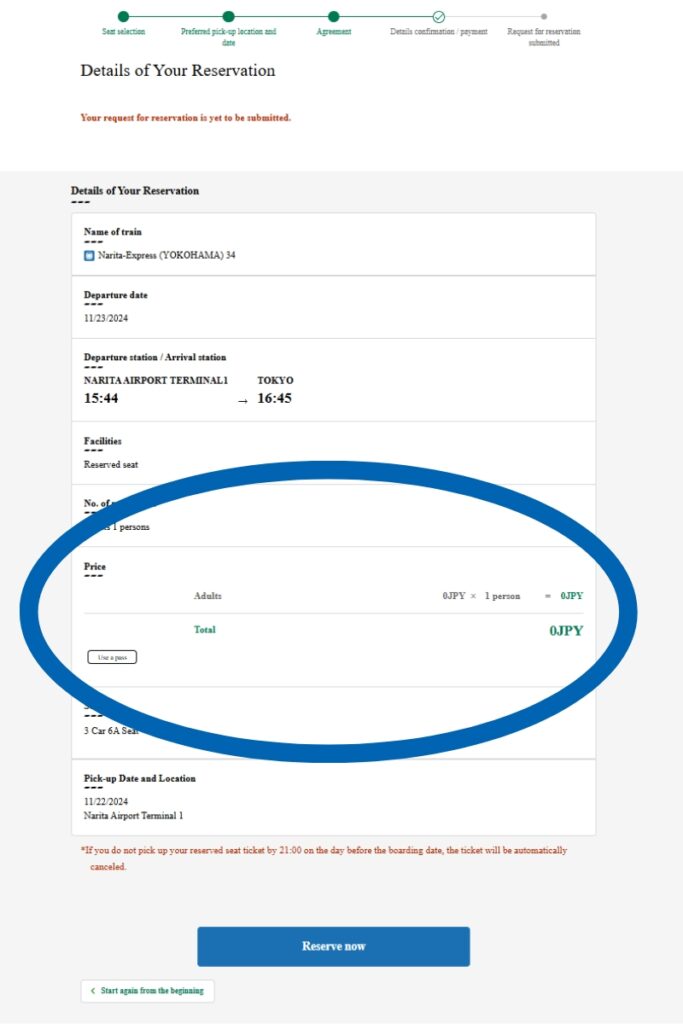
Task: Click the red reservation not submitted notice
Action: pyautogui.click(x=185, y=118)
